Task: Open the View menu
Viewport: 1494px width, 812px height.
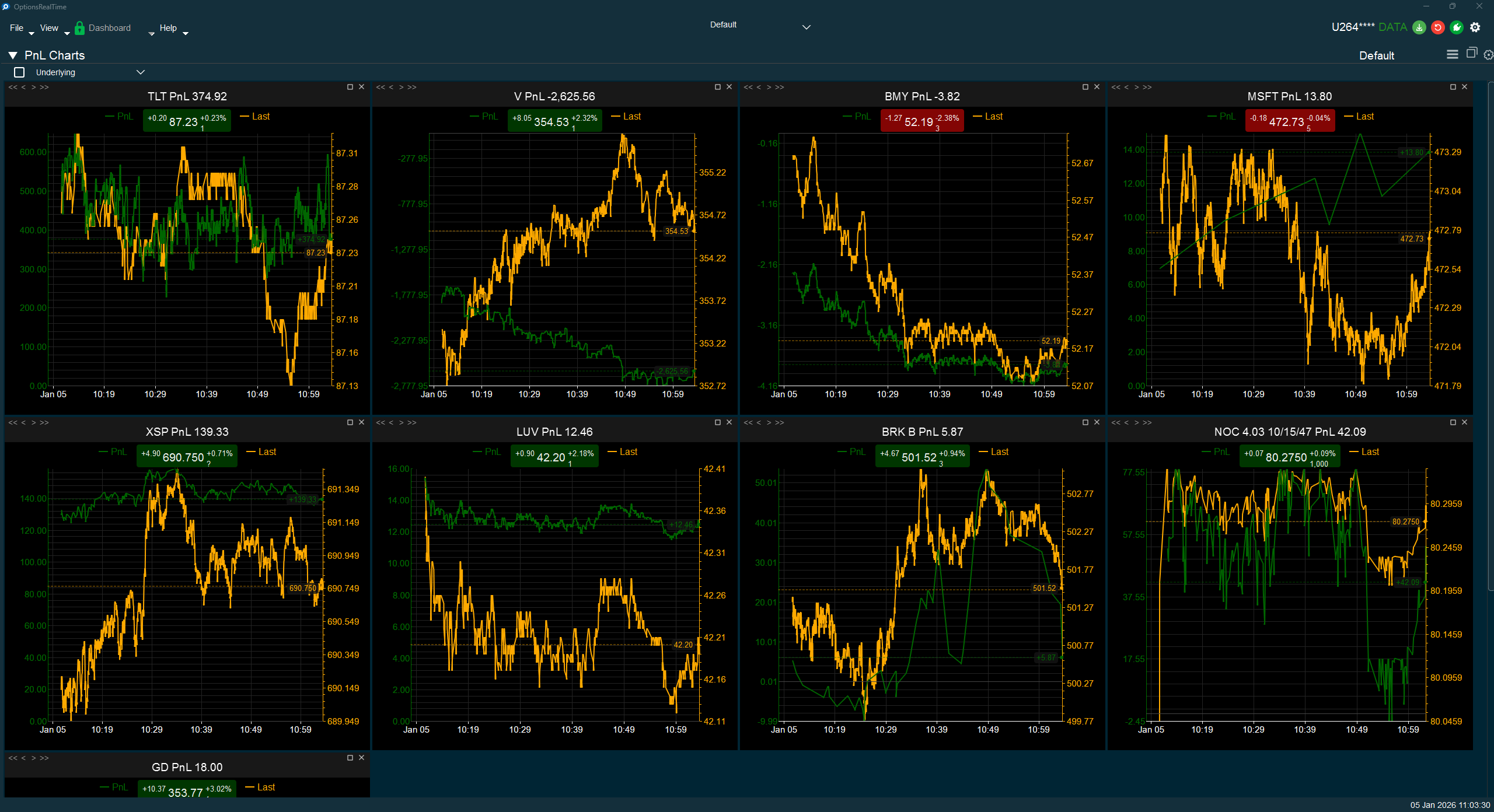Action: tap(49, 27)
